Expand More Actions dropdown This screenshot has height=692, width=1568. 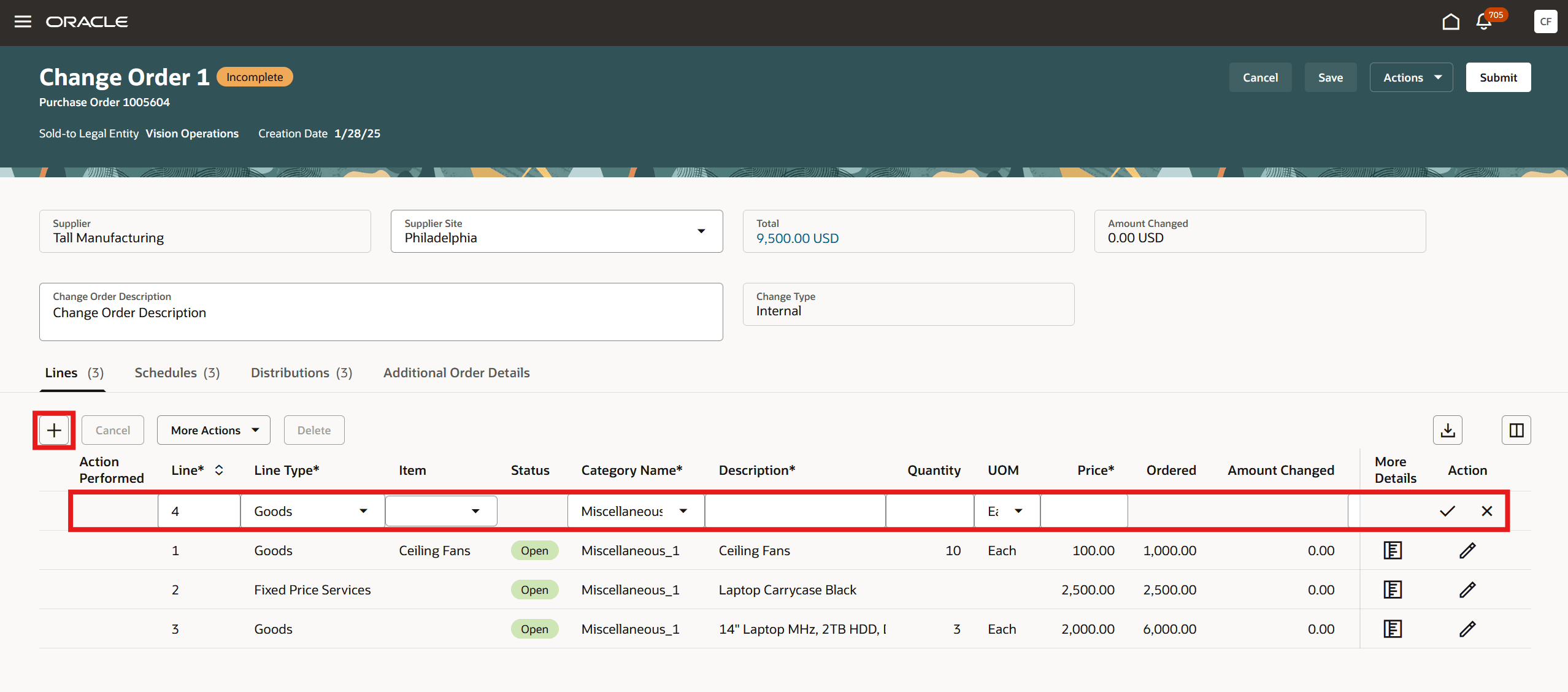coord(213,430)
